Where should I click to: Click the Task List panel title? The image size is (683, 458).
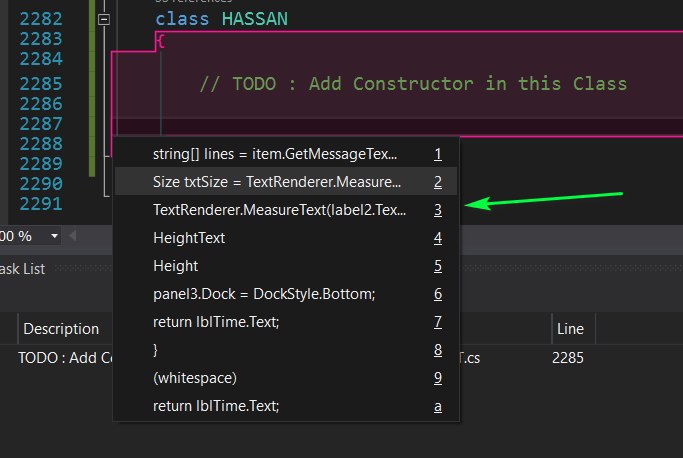coord(22,269)
